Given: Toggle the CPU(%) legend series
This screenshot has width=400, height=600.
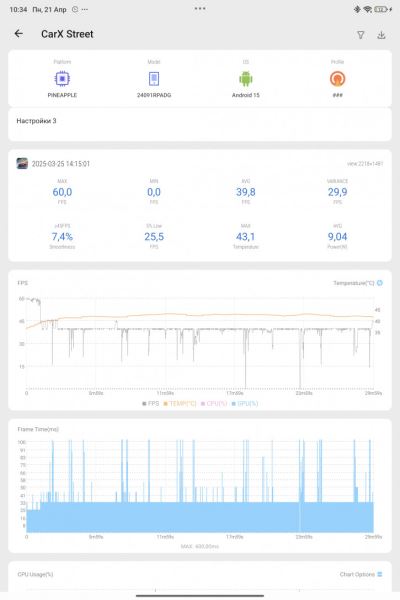Looking at the screenshot, I should [x=214, y=403].
